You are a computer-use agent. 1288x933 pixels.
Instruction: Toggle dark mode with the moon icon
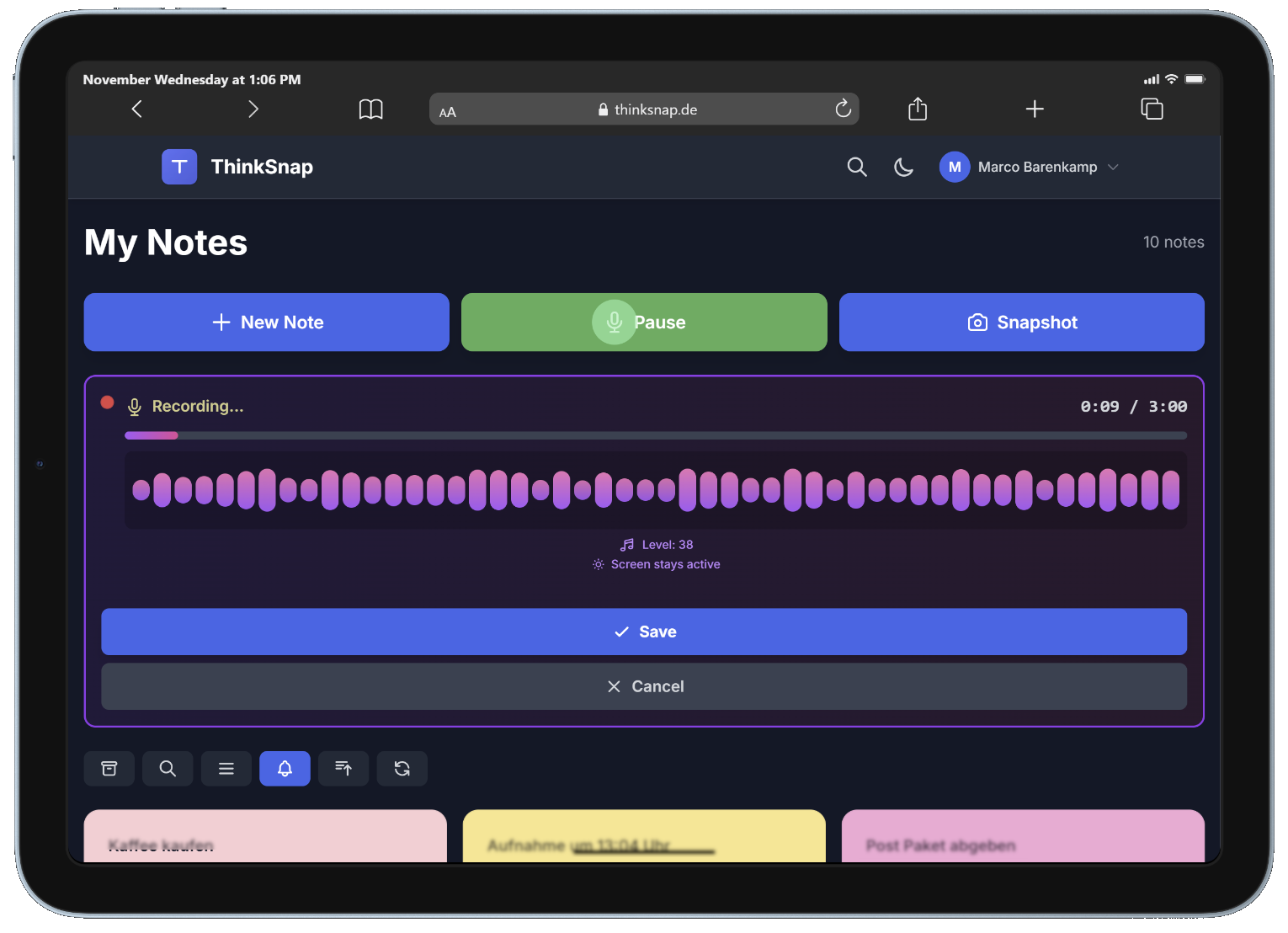[x=903, y=167]
